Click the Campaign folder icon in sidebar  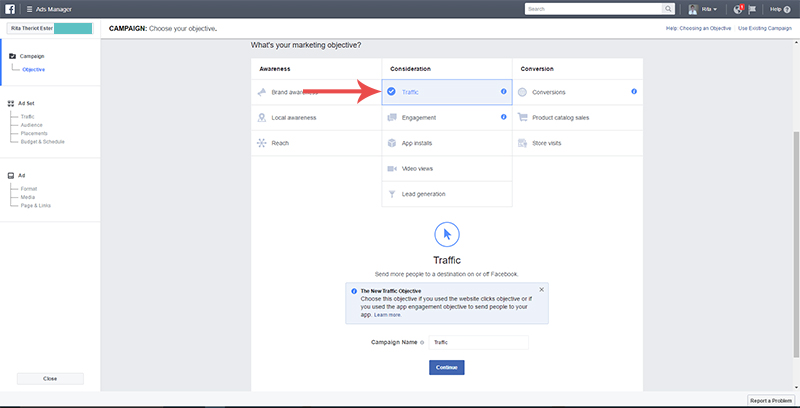pyautogui.click(x=13, y=56)
